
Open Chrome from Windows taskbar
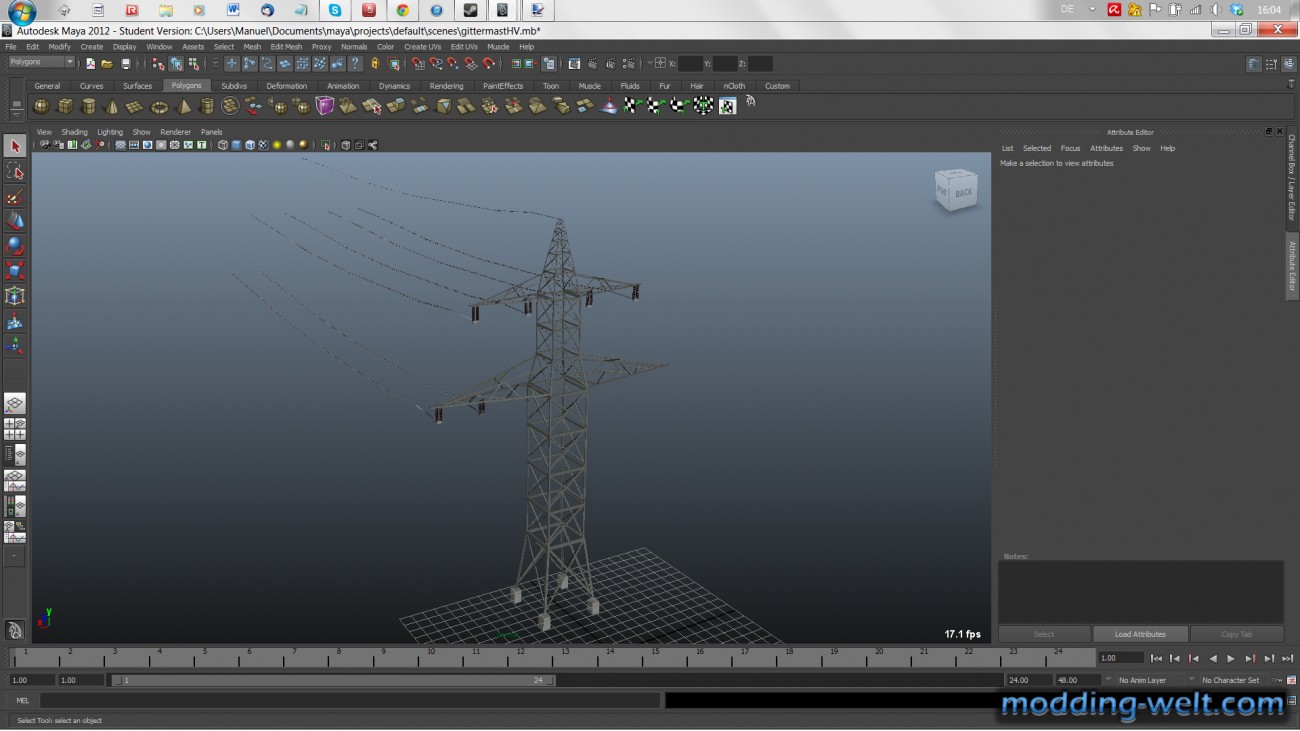pyautogui.click(x=402, y=10)
